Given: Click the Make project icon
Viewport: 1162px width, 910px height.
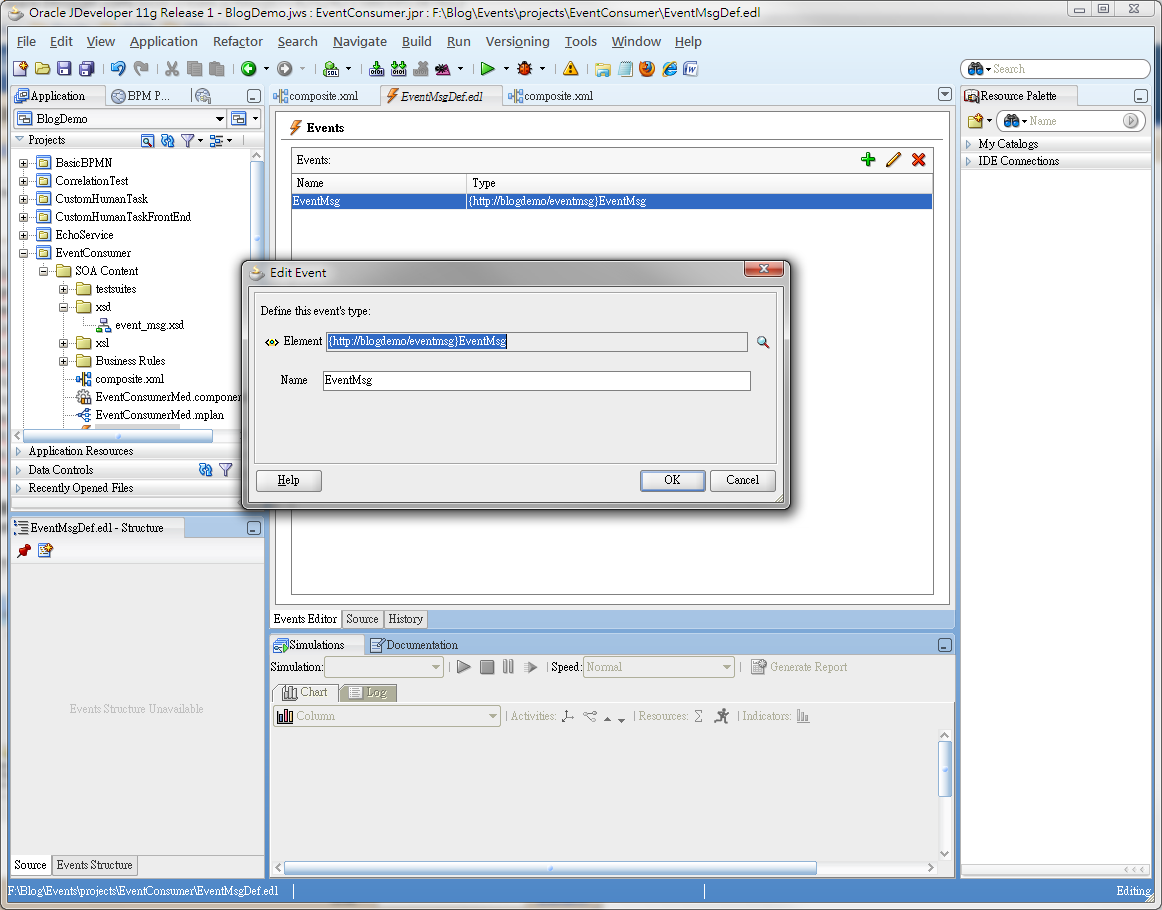Looking at the screenshot, I should 376,69.
